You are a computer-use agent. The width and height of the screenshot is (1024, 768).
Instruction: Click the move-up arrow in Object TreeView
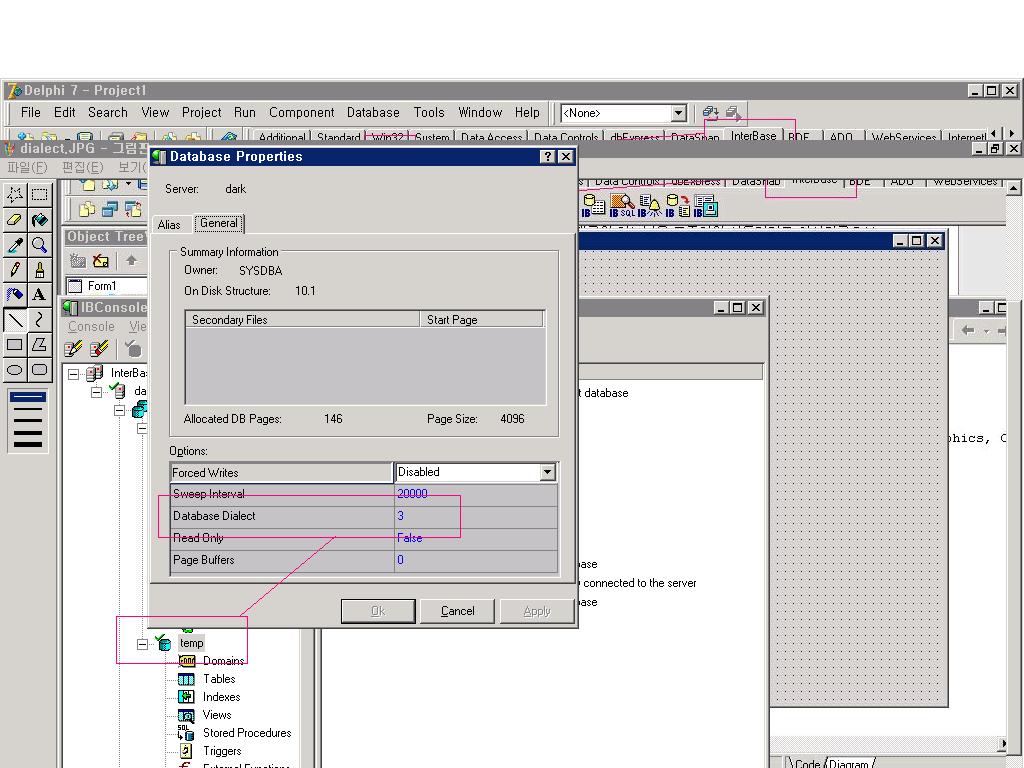point(131,261)
